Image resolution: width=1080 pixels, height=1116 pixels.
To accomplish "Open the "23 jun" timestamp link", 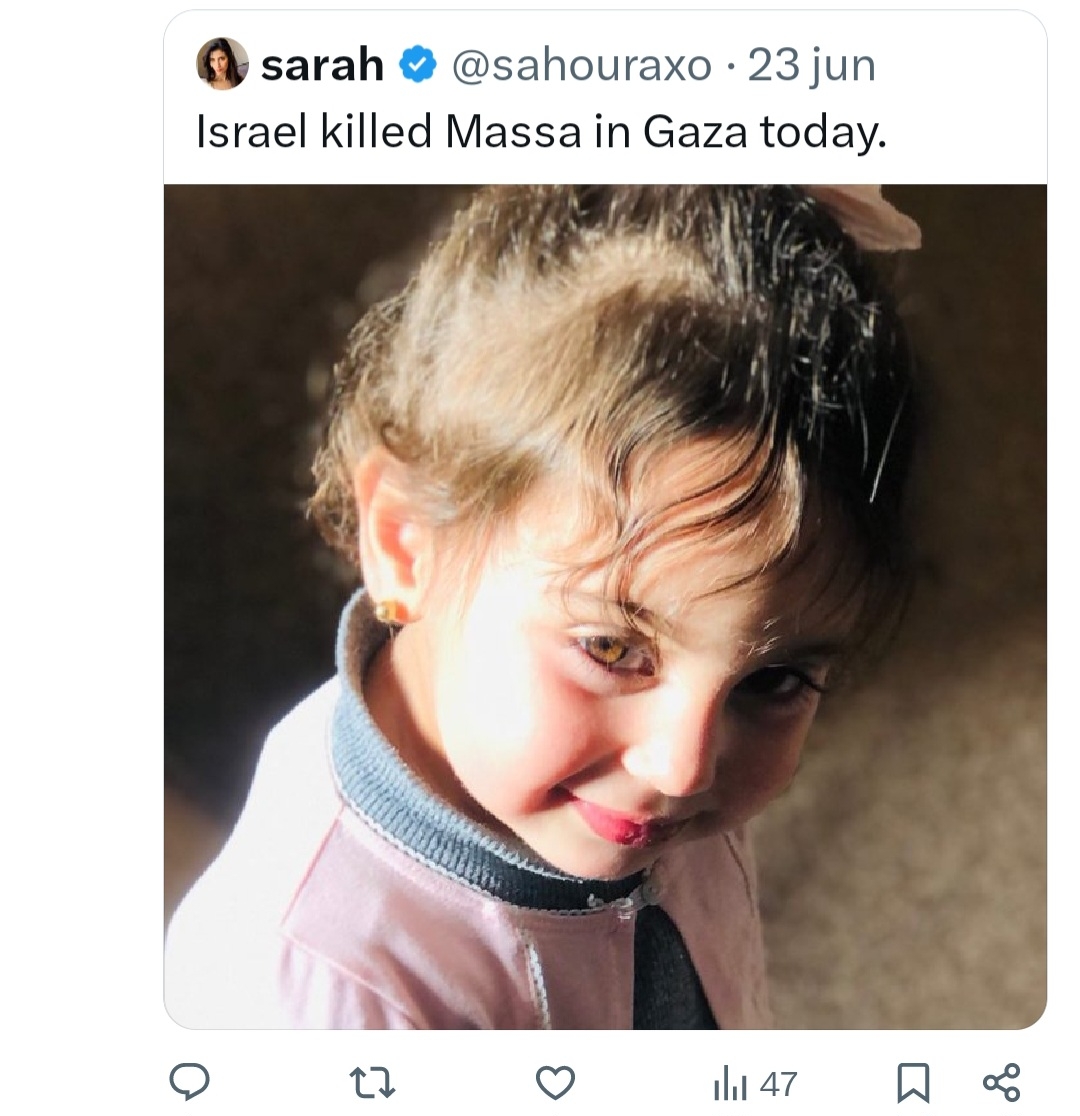I will 811,66.
